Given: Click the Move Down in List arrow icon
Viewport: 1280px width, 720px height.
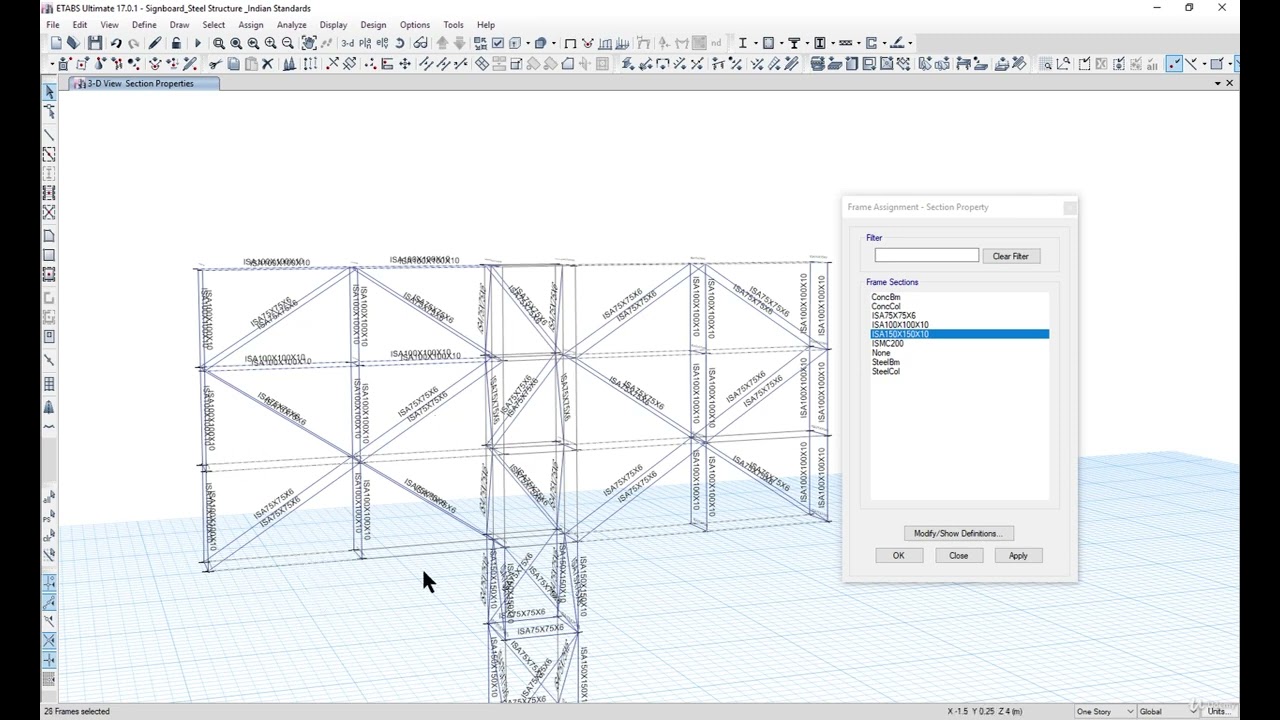Looking at the screenshot, I should [x=459, y=43].
